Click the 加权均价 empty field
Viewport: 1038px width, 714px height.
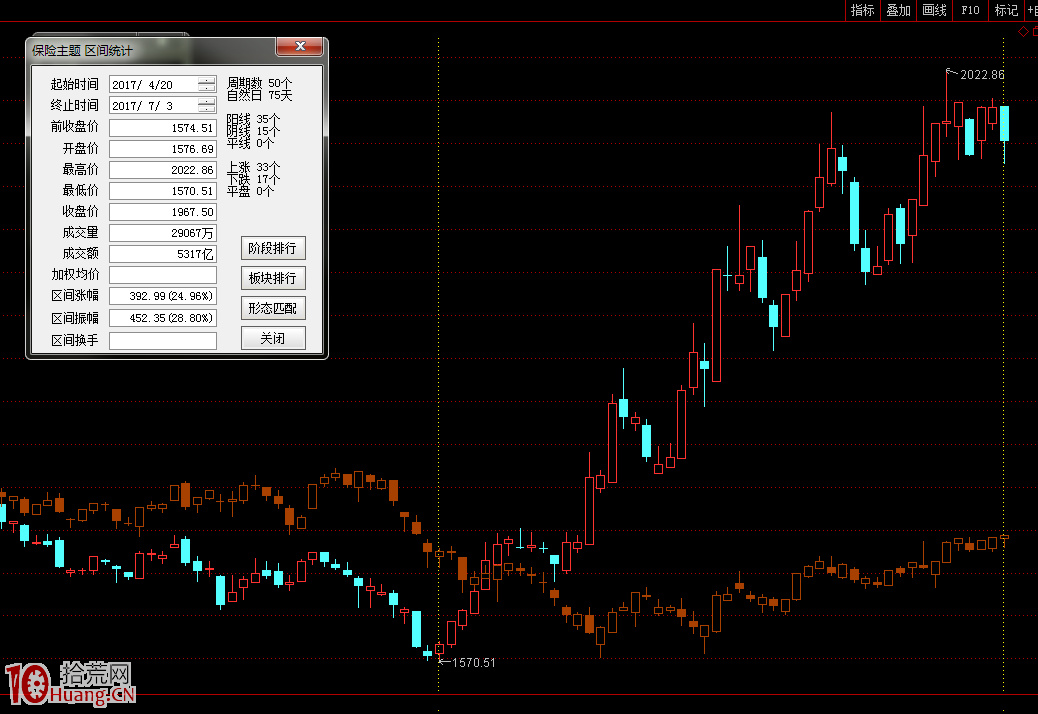[163, 275]
